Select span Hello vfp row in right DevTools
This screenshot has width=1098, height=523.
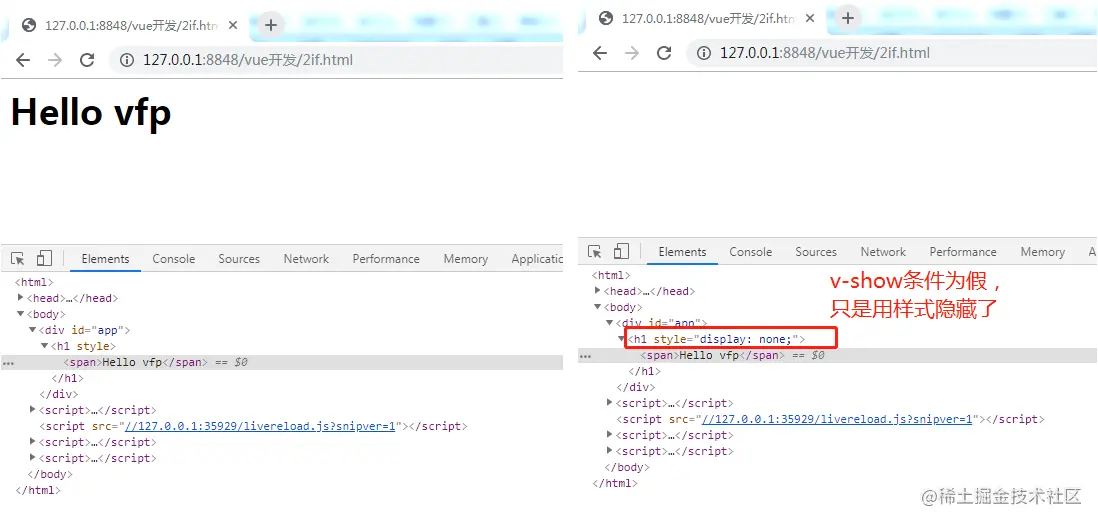tap(838, 356)
